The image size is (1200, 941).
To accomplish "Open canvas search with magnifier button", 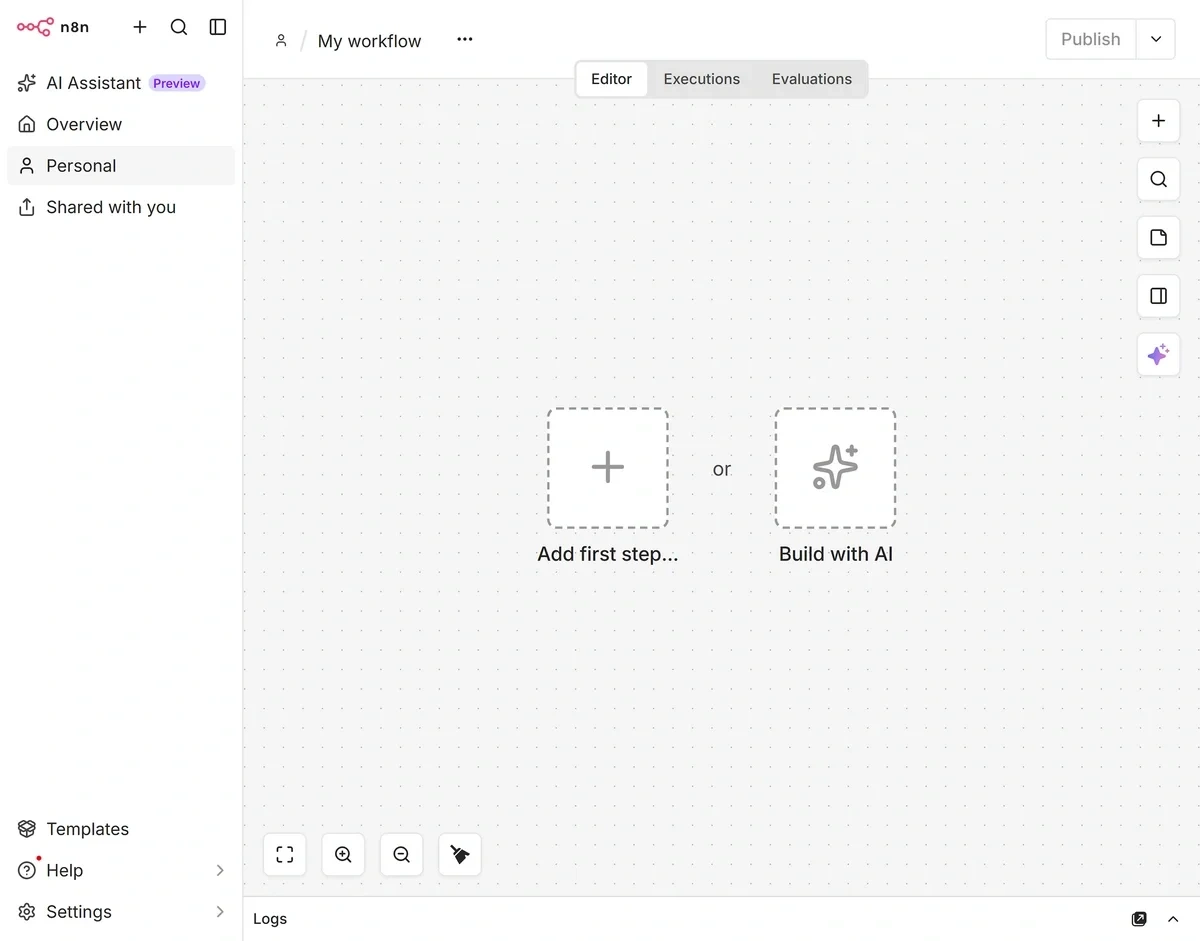I will (x=1159, y=179).
